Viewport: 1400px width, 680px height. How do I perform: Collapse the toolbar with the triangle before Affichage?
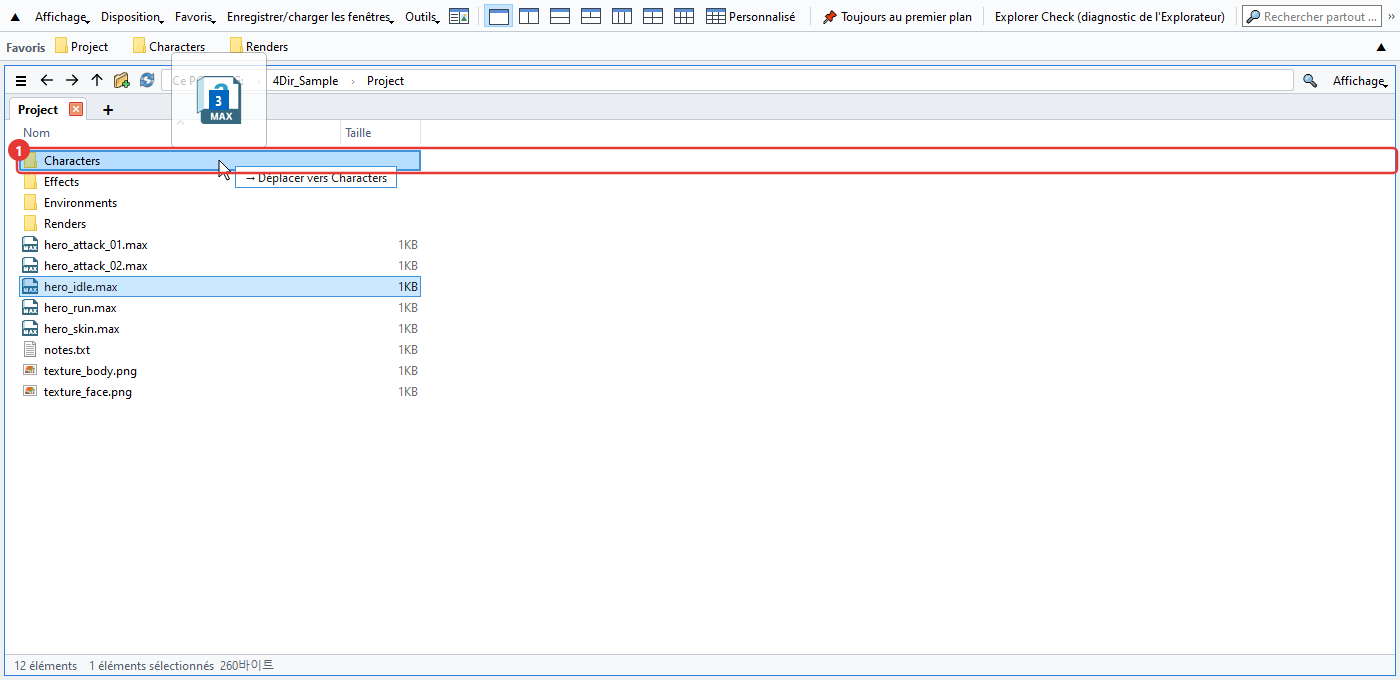[x=15, y=17]
